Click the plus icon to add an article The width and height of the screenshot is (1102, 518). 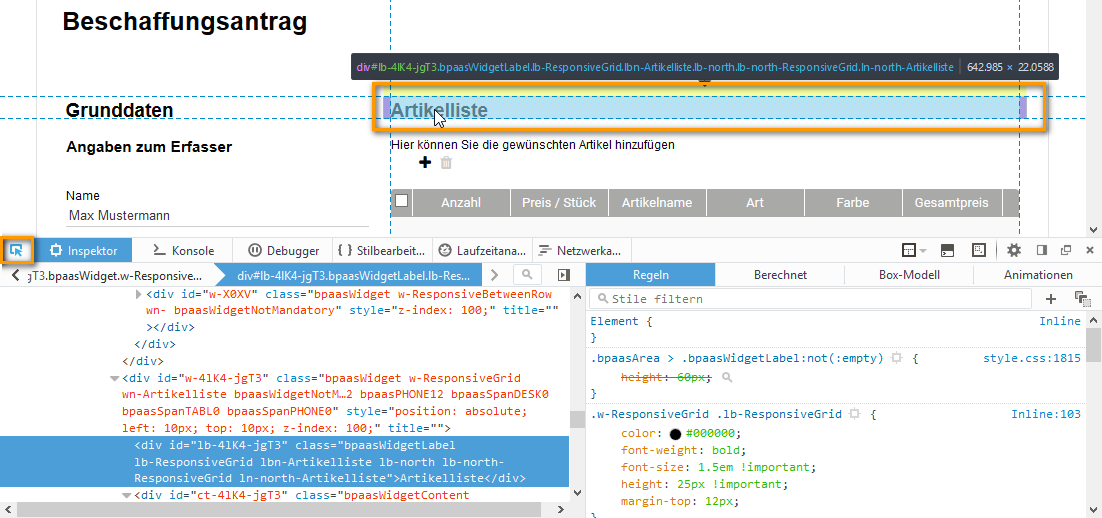click(x=424, y=163)
